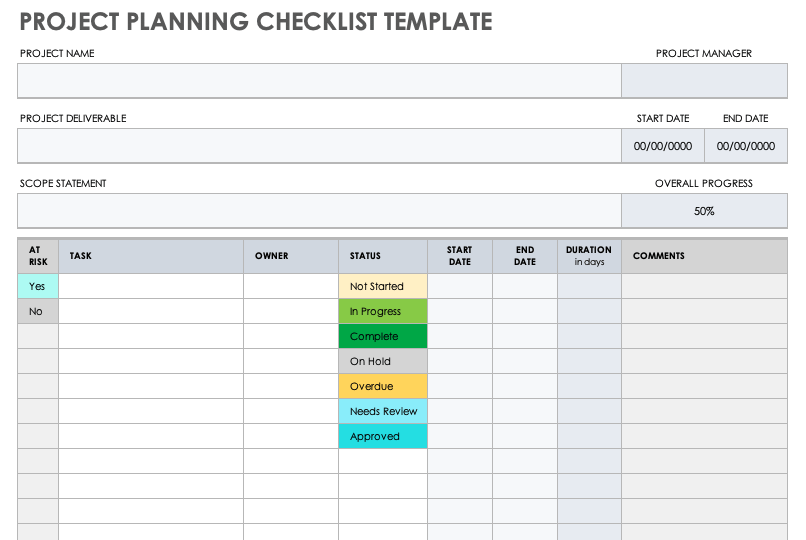Select the 'Not Started' status cell
The image size is (806, 540).
[x=383, y=286]
